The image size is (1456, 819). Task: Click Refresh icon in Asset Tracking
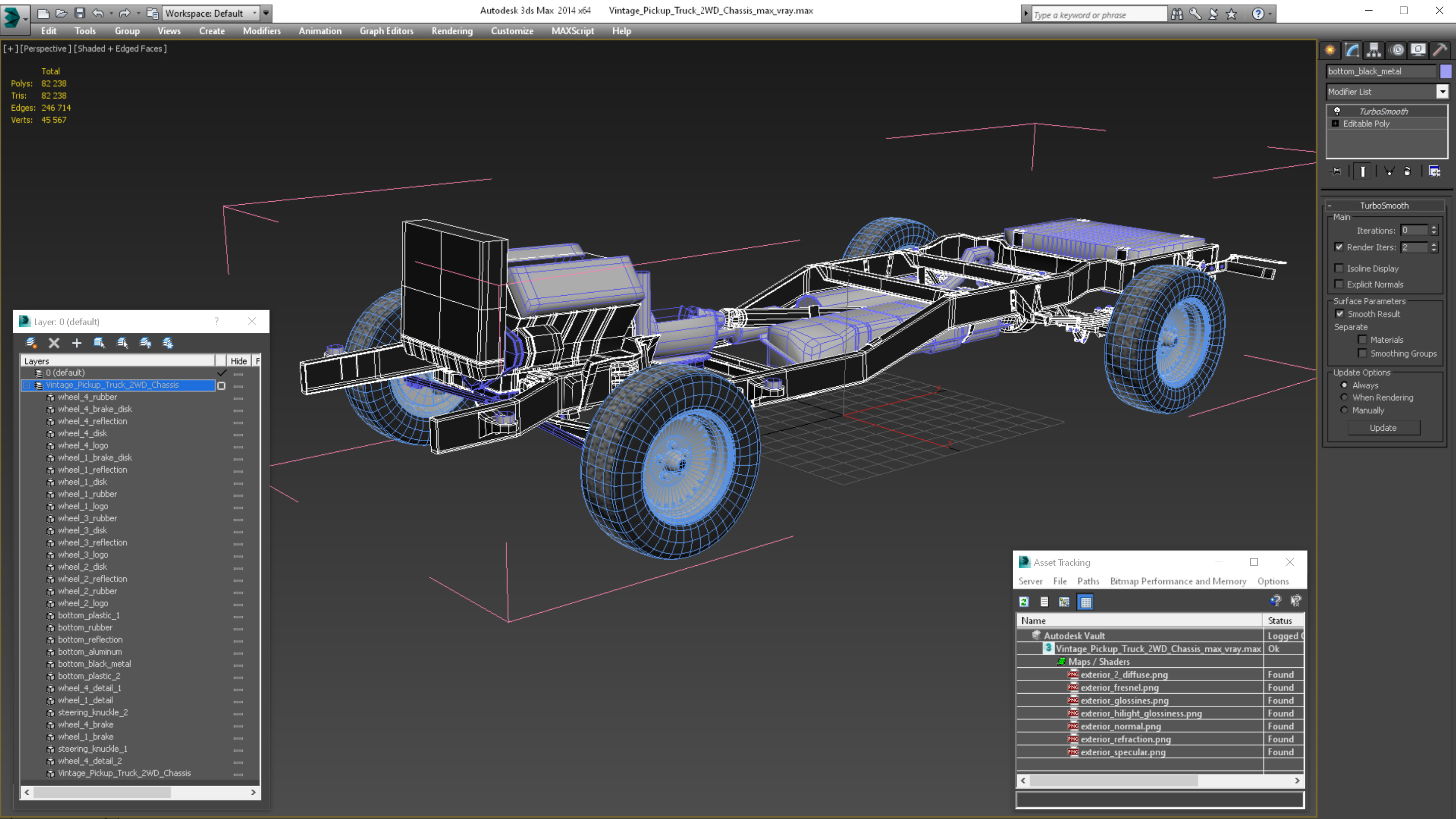(1024, 602)
